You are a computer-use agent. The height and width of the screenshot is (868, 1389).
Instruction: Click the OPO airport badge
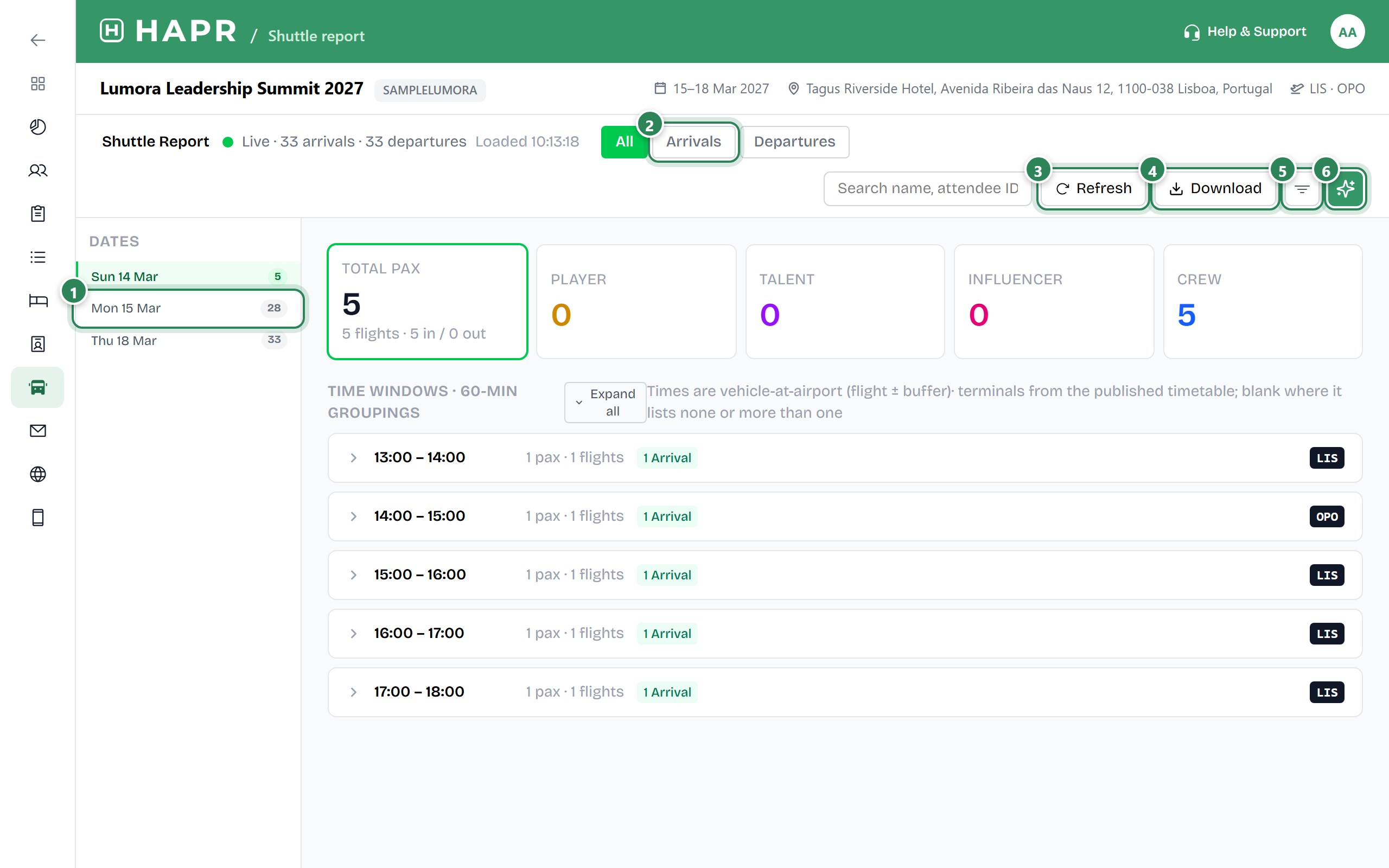(1327, 516)
